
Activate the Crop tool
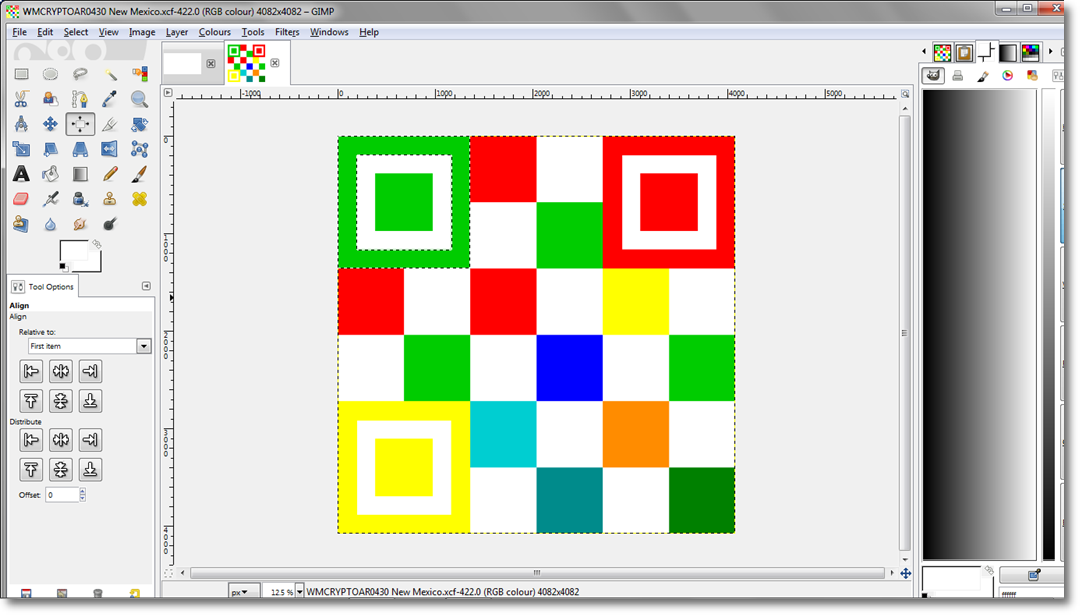[110, 124]
